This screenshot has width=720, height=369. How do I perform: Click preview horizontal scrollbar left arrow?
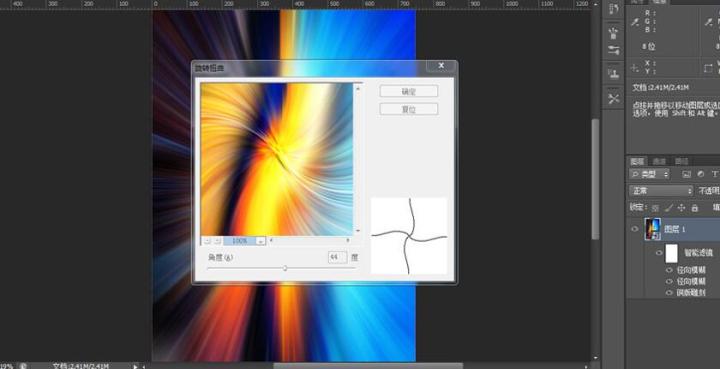click(x=271, y=240)
